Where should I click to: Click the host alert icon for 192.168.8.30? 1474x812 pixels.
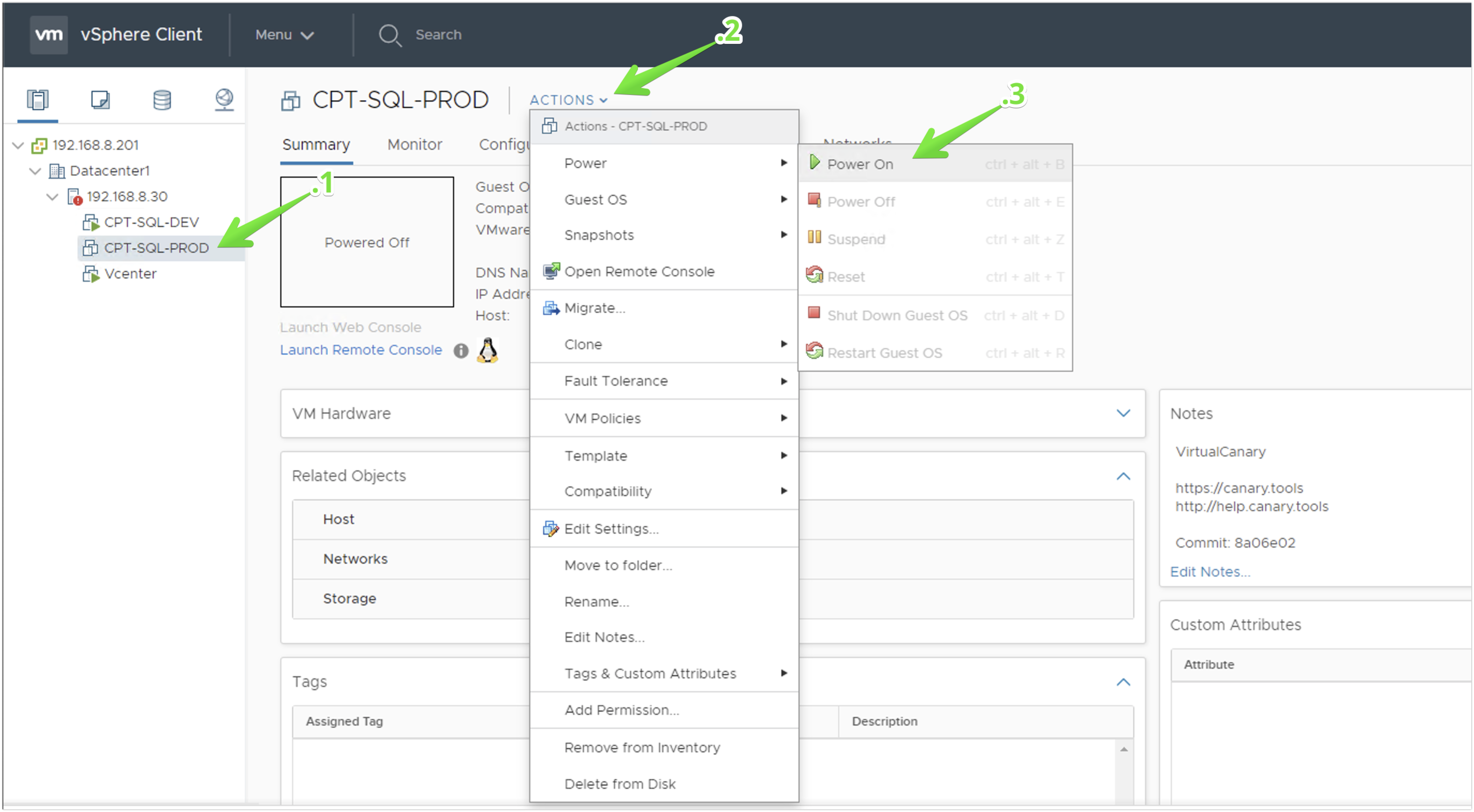click(x=74, y=197)
